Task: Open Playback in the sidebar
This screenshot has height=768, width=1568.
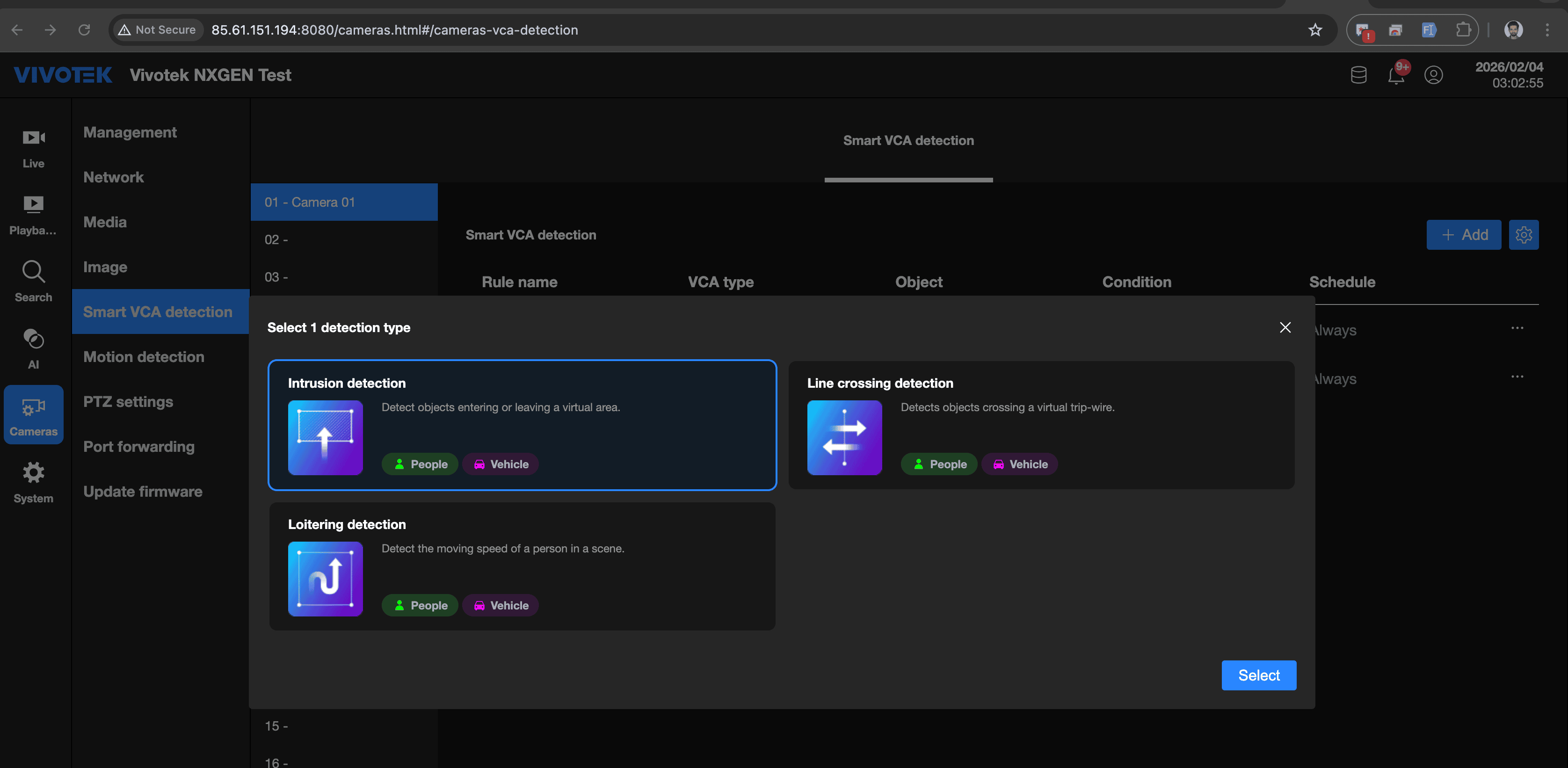Action: tap(34, 215)
